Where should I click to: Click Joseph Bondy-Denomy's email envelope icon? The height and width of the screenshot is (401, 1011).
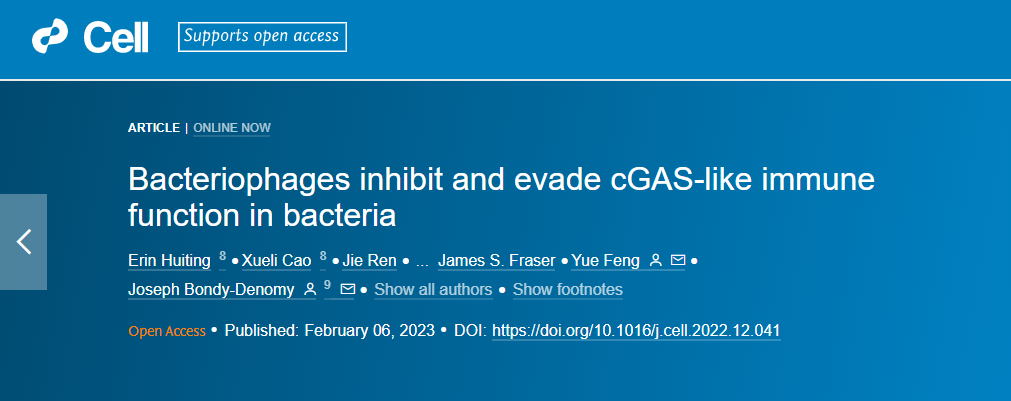pos(348,289)
